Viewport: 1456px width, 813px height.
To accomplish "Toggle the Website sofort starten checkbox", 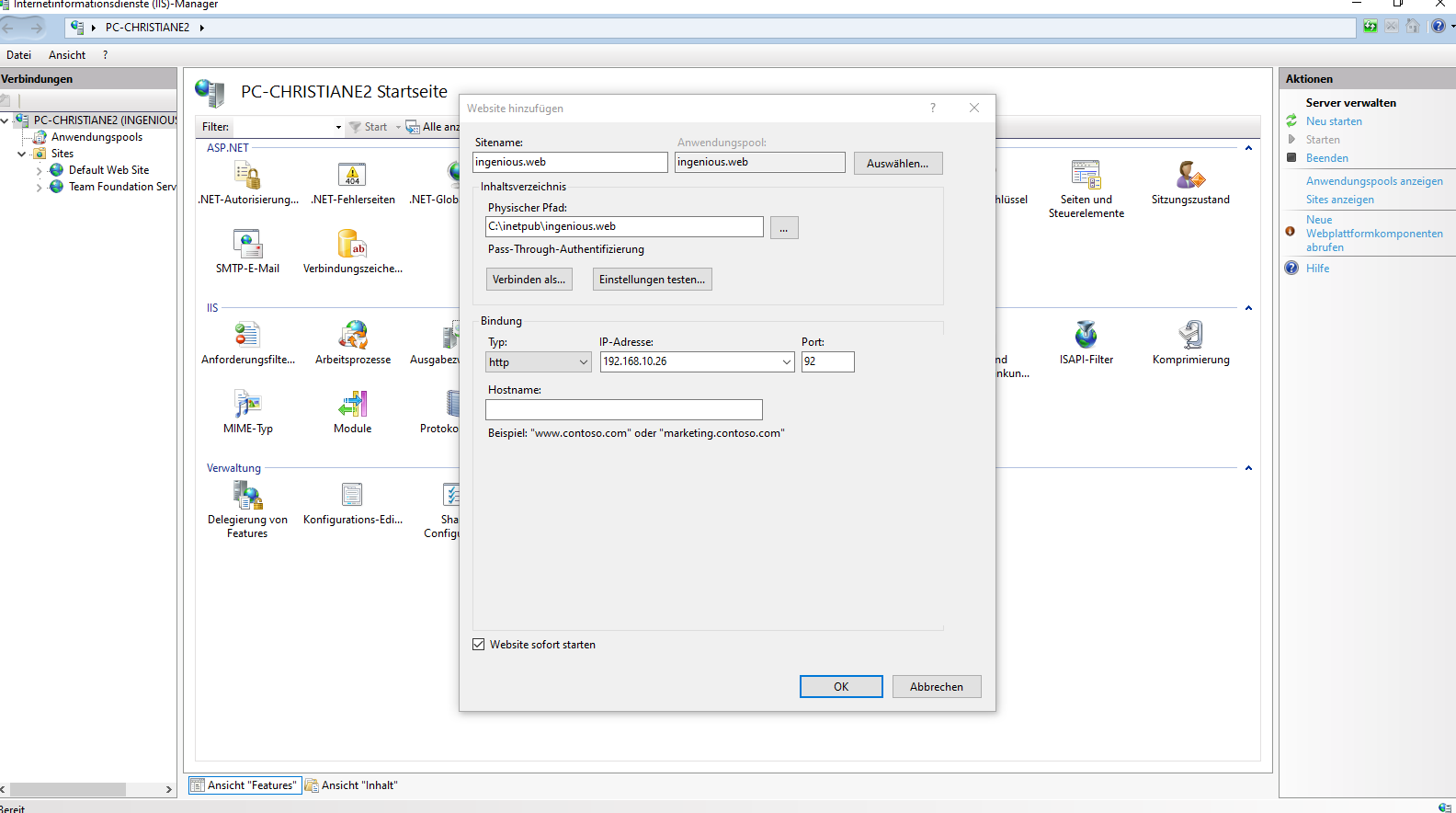I will pyautogui.click(x=479, y=645).
